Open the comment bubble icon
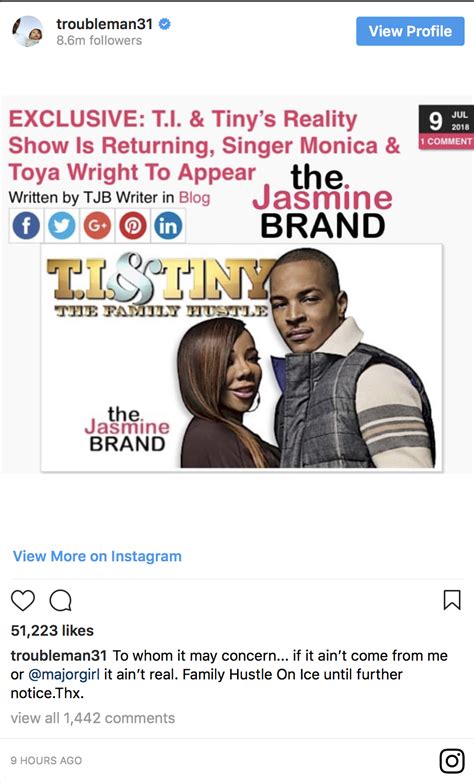The image size is (474, 784). 60,600
